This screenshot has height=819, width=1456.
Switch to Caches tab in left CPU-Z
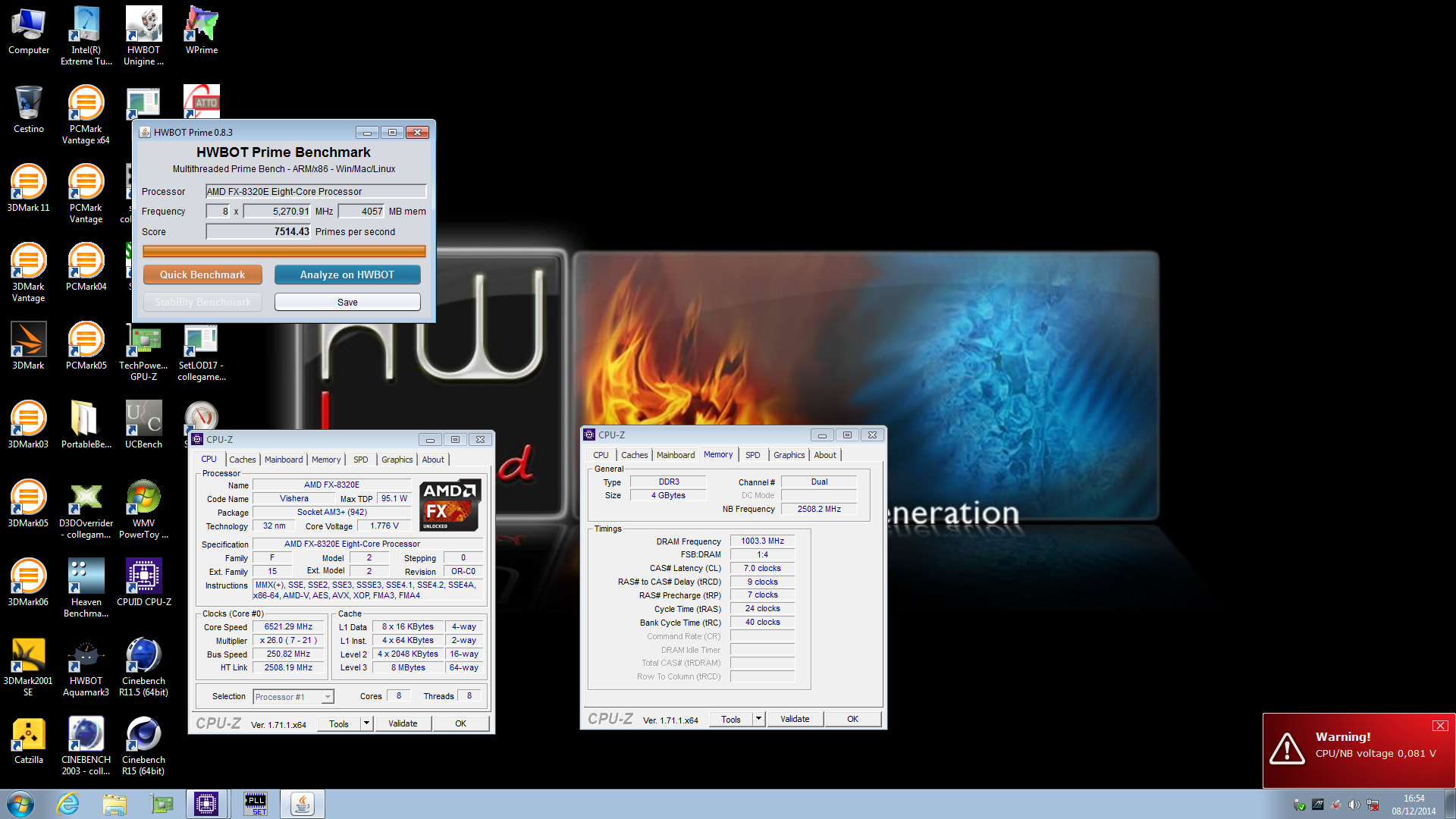[x=242, y=460]
